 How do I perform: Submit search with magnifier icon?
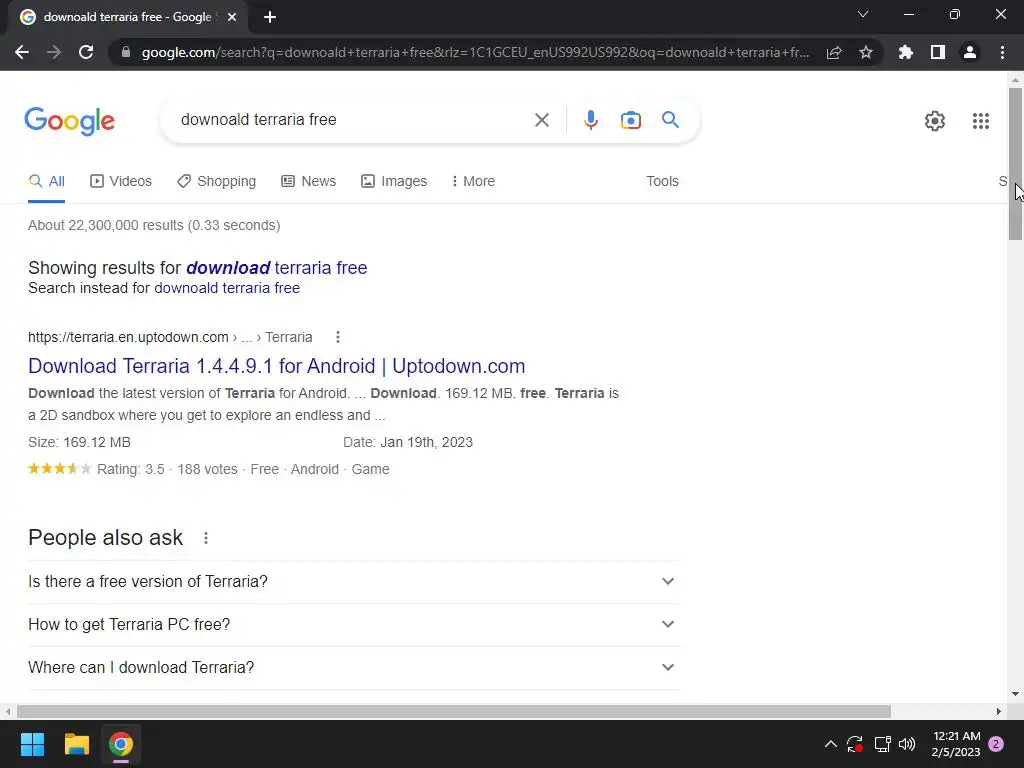click(670, 120)
